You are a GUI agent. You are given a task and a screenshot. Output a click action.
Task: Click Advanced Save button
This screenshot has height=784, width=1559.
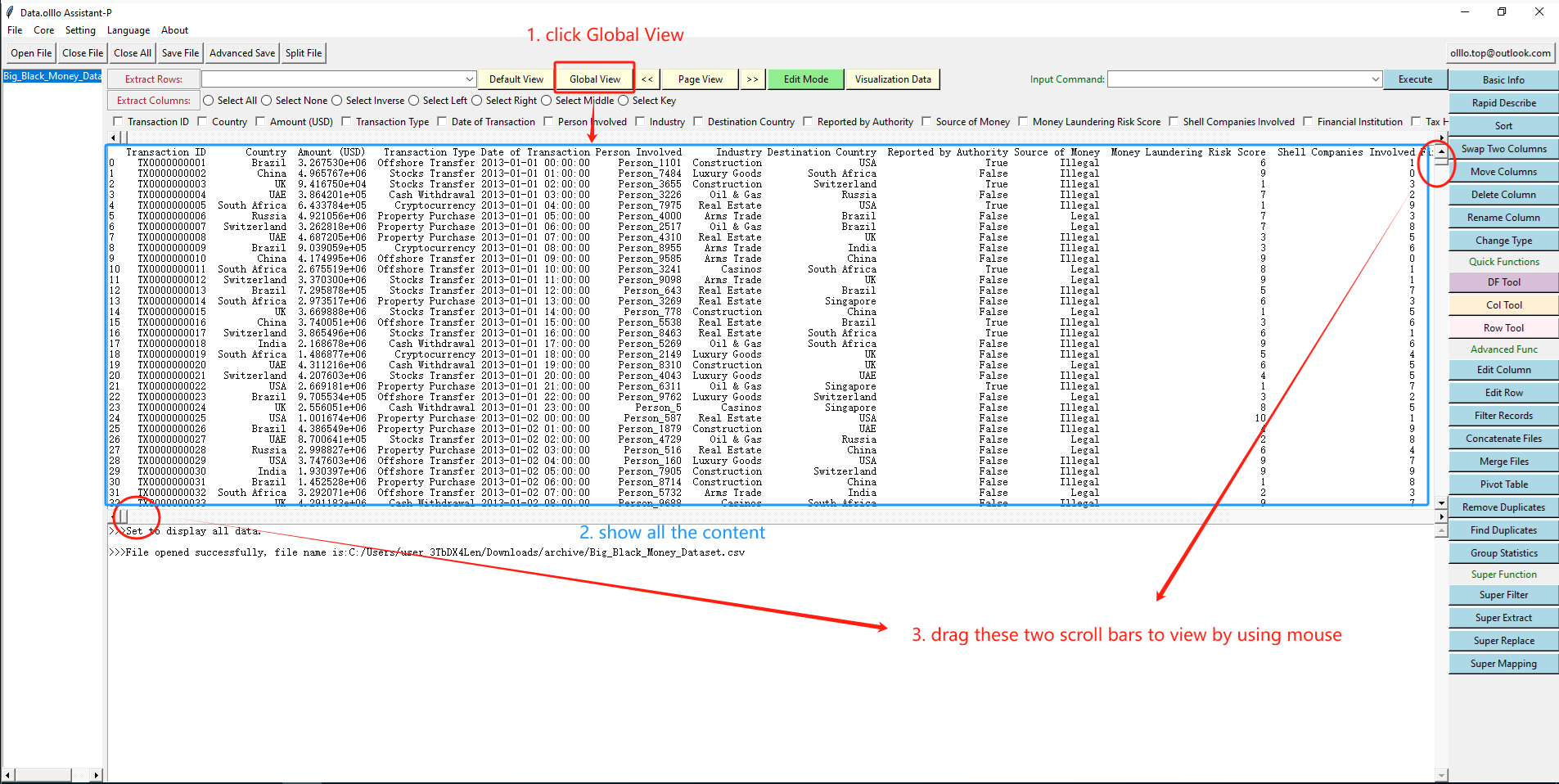click(x=242, y=53)
